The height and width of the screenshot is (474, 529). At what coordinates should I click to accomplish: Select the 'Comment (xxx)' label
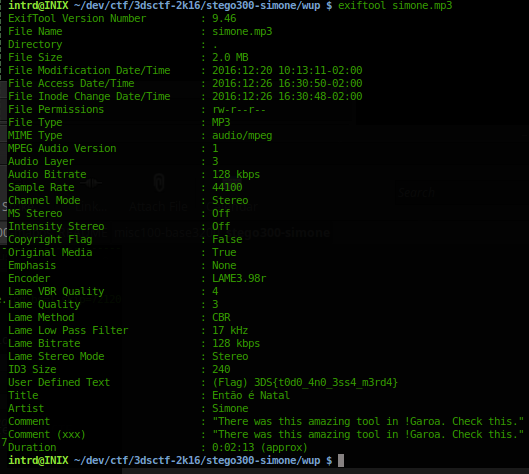coord(47,435)
